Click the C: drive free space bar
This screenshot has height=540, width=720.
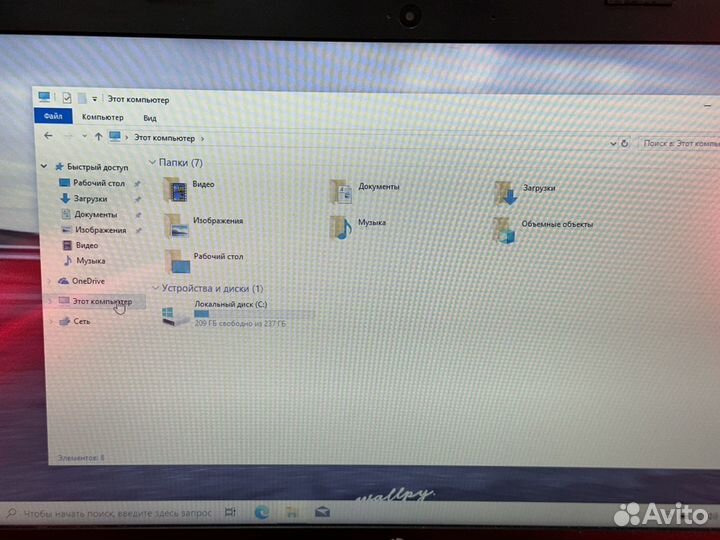click(254, 314)
